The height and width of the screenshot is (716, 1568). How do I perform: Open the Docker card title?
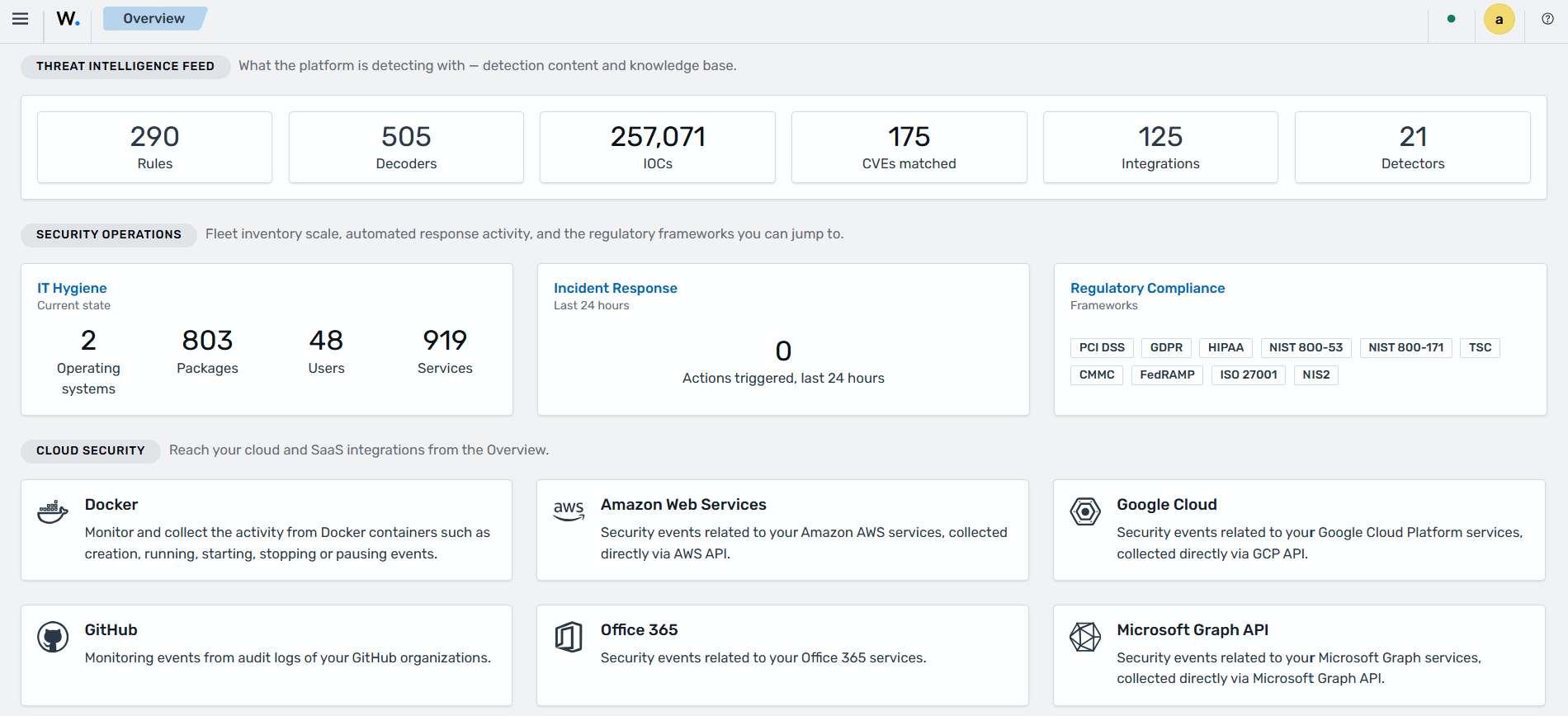coord(111,505)
